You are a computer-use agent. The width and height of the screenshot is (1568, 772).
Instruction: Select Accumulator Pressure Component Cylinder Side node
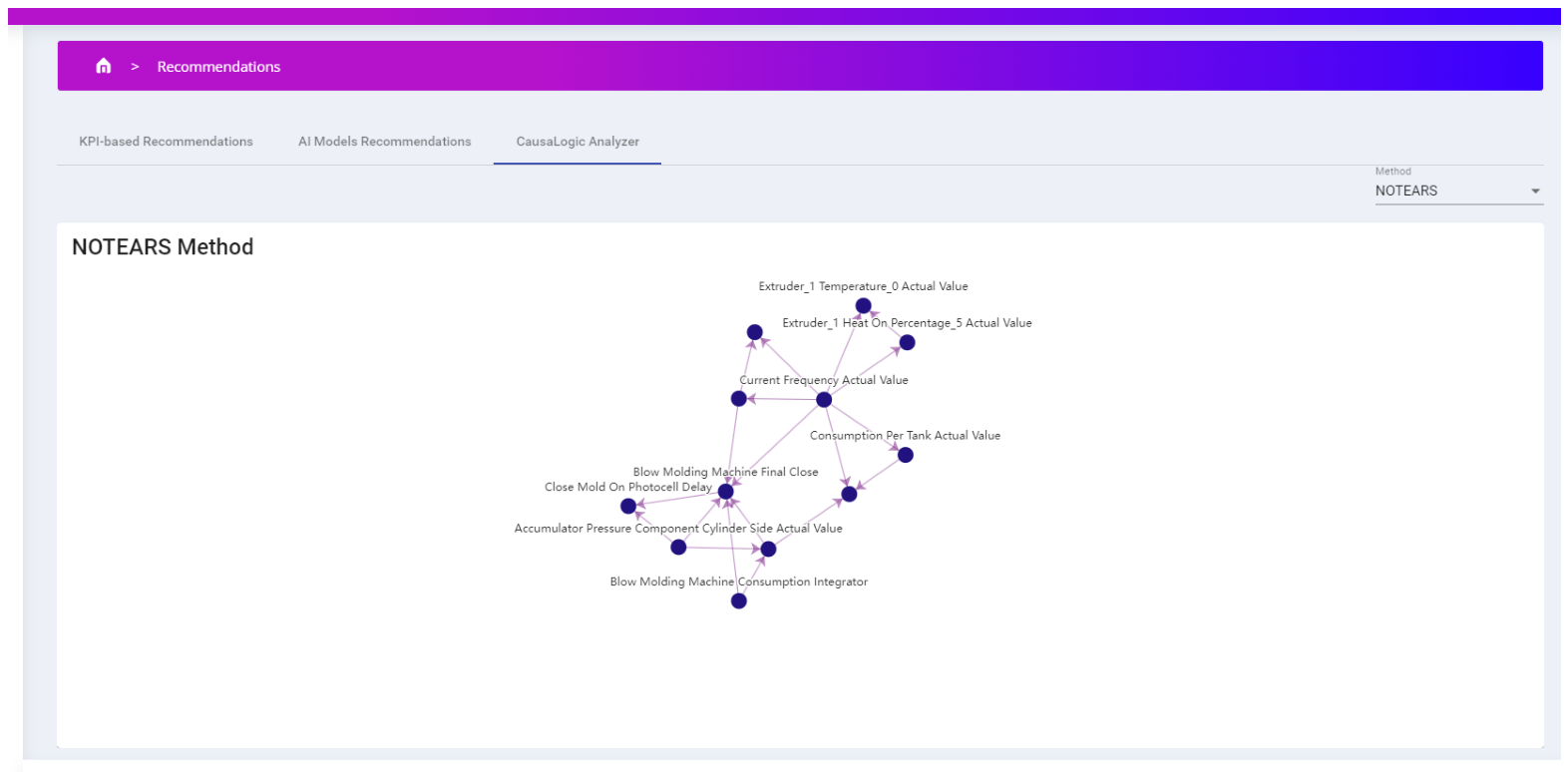(x=678, y=547)
